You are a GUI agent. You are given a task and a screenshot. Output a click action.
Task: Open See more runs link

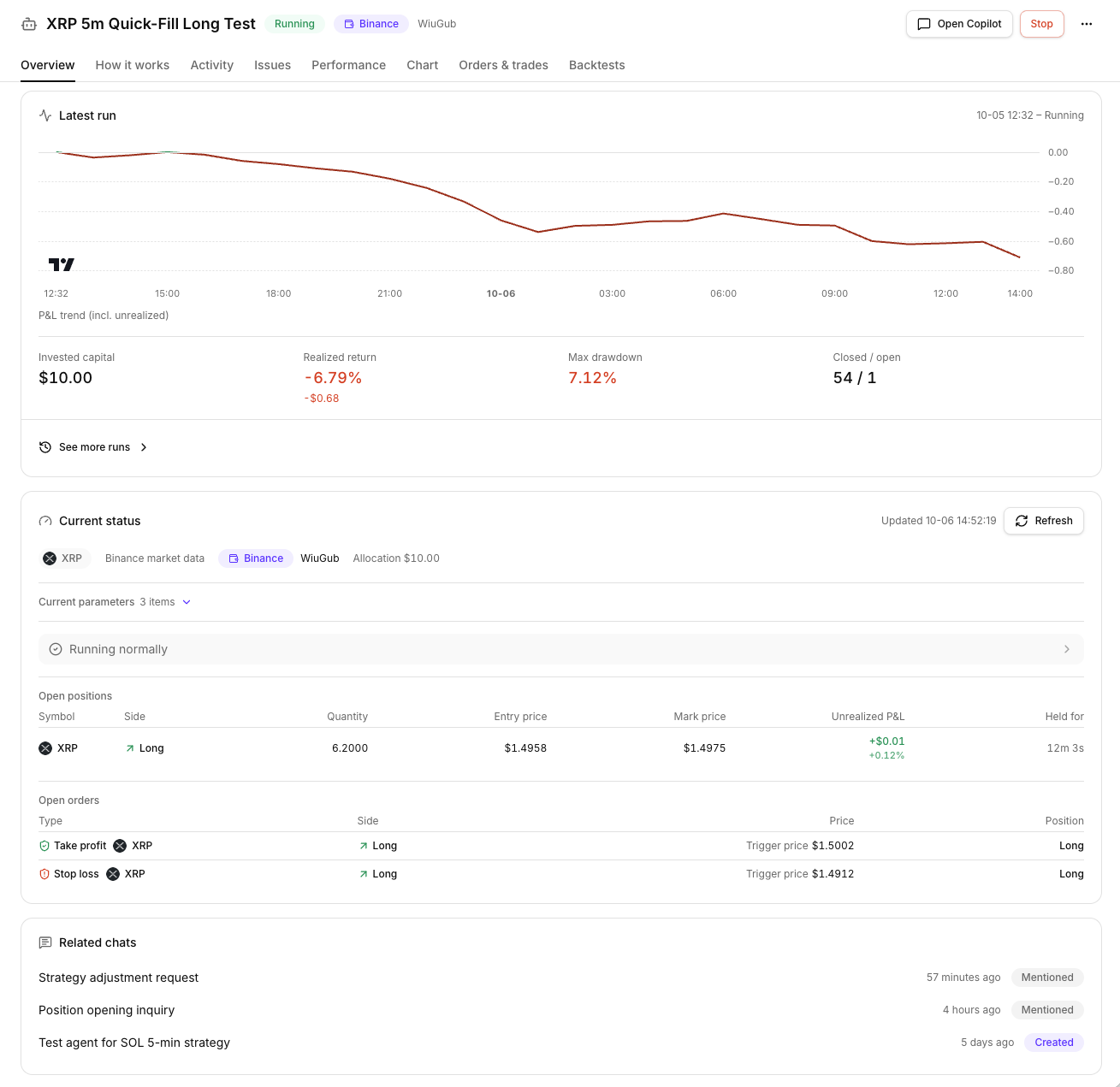(94, 447)
